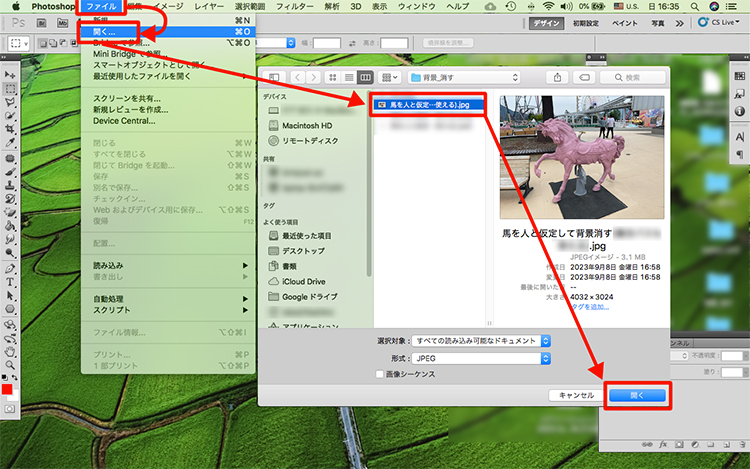
Task: Open the 背景_消す folder path dropdown
Action: coord(464,77)
